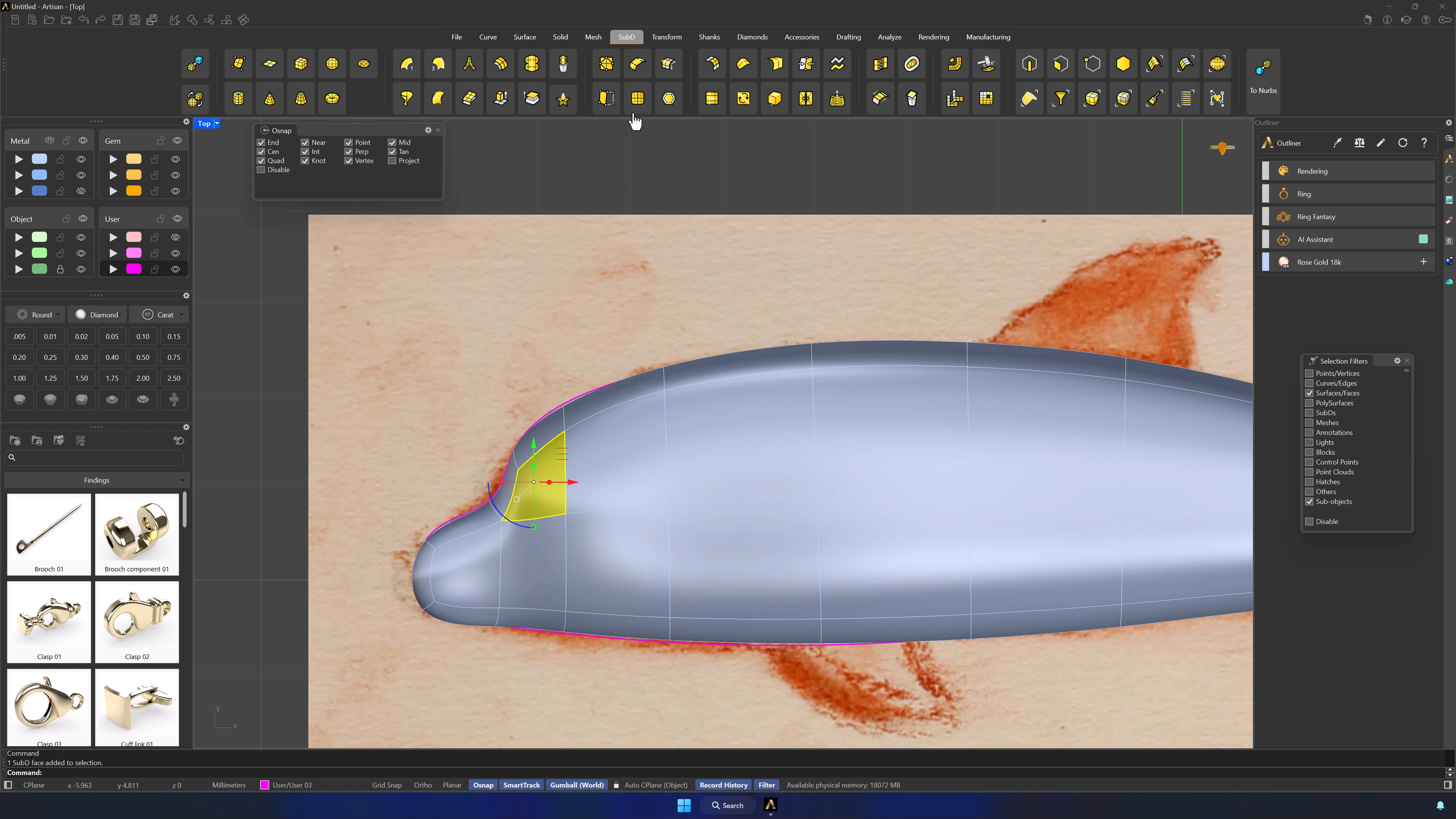This screenshot has height=819, width=1456.
Task: Switch to the Diamonds menu tab
Action: 752,37
